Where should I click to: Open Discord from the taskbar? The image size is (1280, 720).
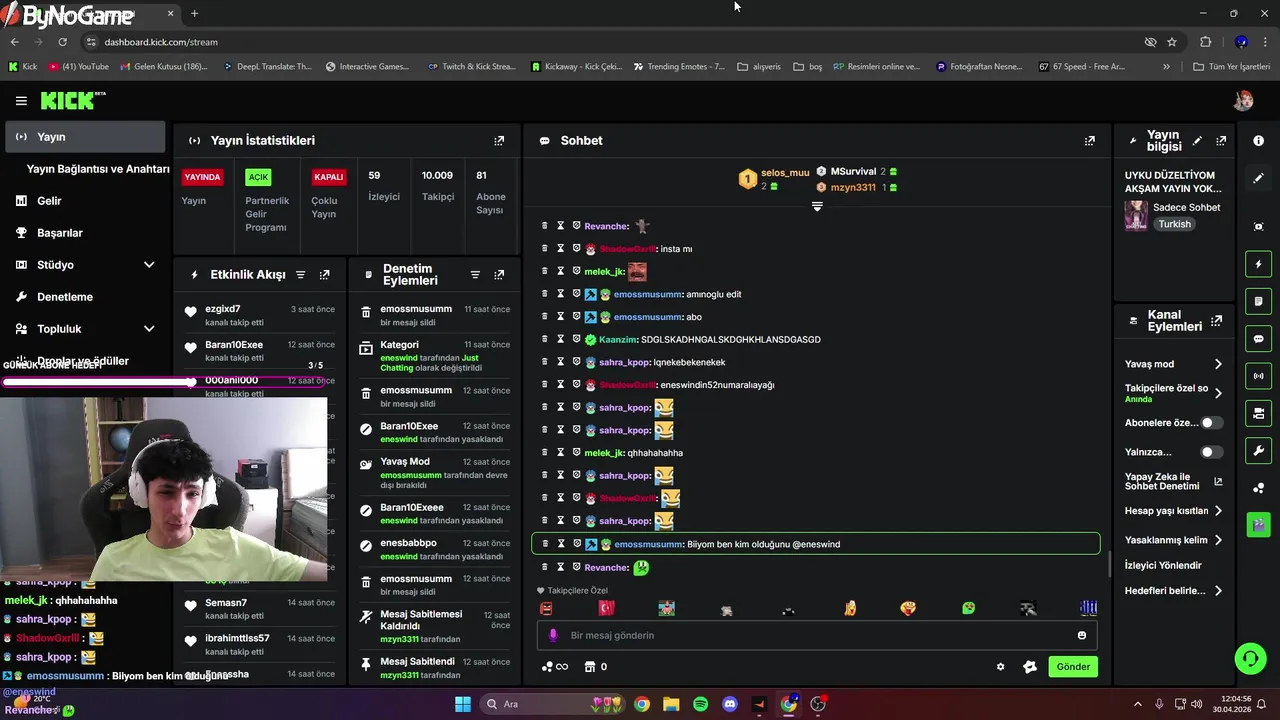(730, 704)
